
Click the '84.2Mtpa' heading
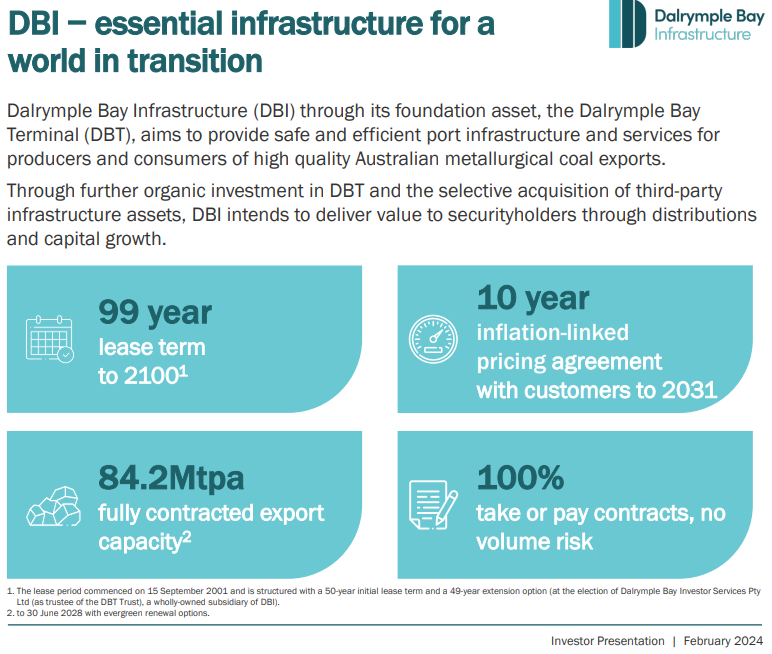pyautogui.click(x=171, y=478)
